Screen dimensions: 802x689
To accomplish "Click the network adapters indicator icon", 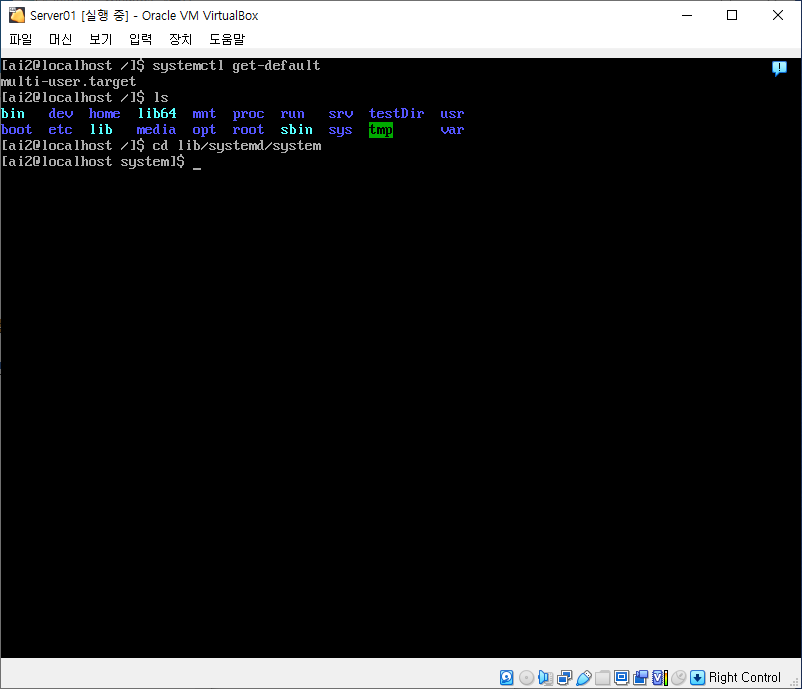I will (x=564, y=677).
